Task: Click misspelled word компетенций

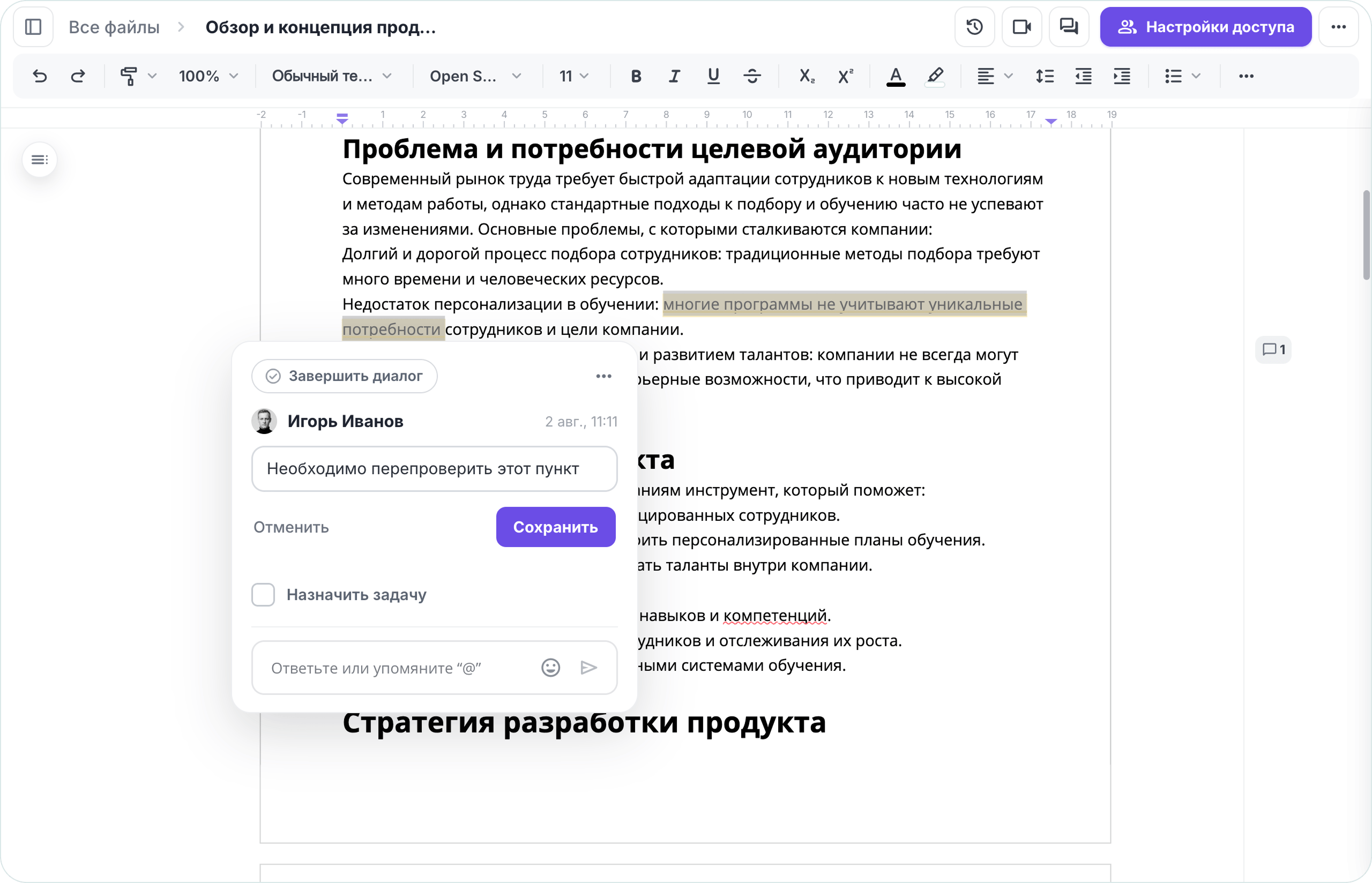Action: (x=775, y=615)
